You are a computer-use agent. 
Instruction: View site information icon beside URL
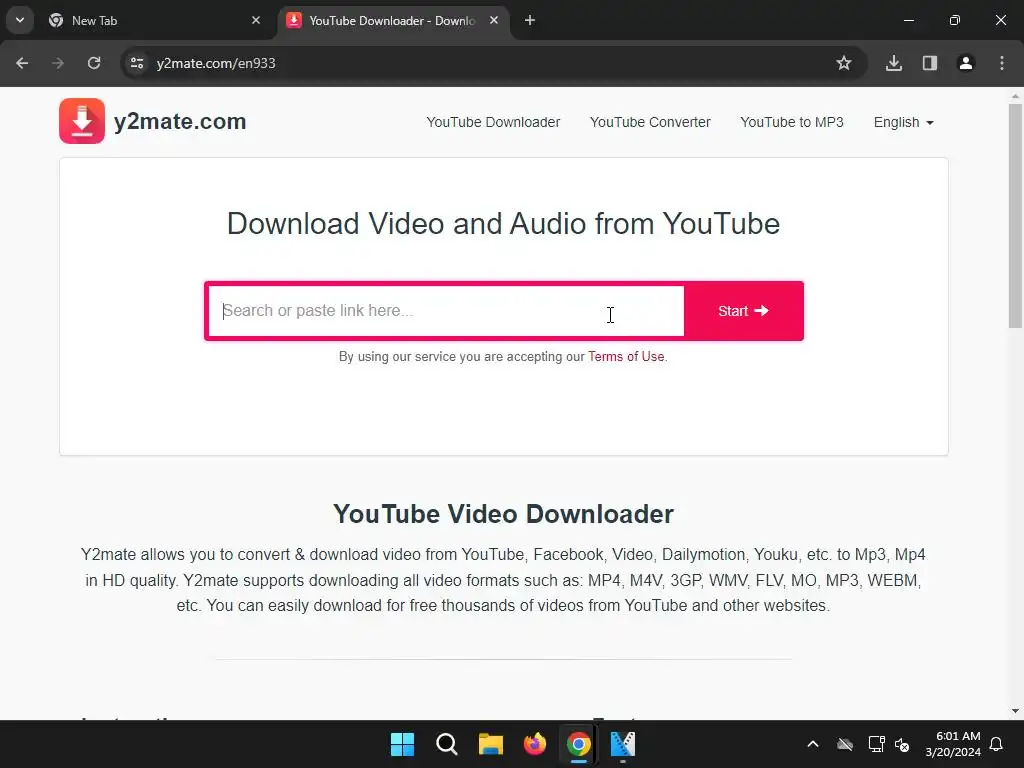coord(136,63)
